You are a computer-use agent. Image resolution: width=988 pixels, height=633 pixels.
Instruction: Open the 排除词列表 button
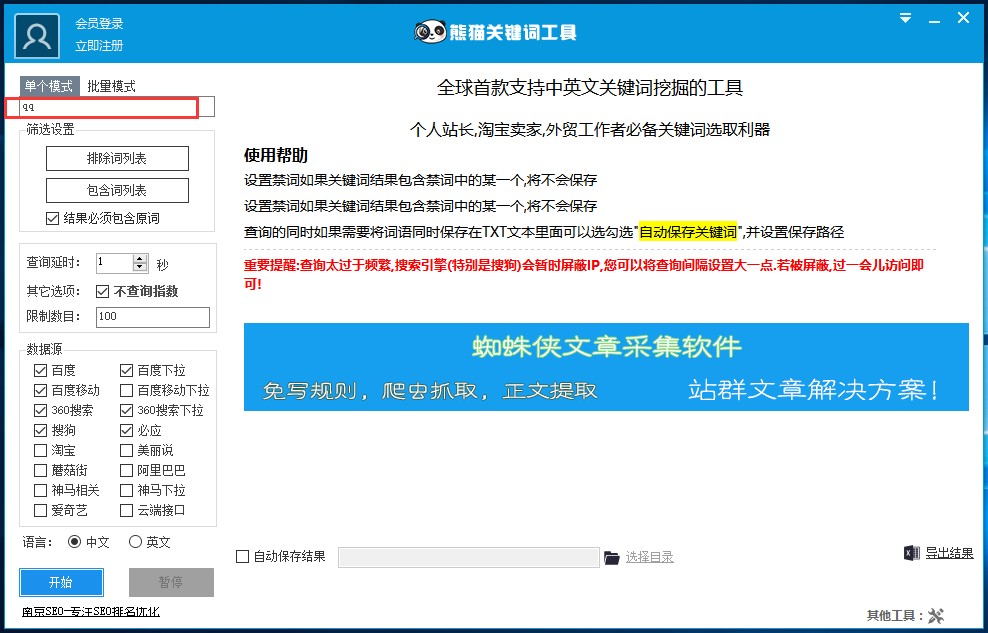[117, 158]
